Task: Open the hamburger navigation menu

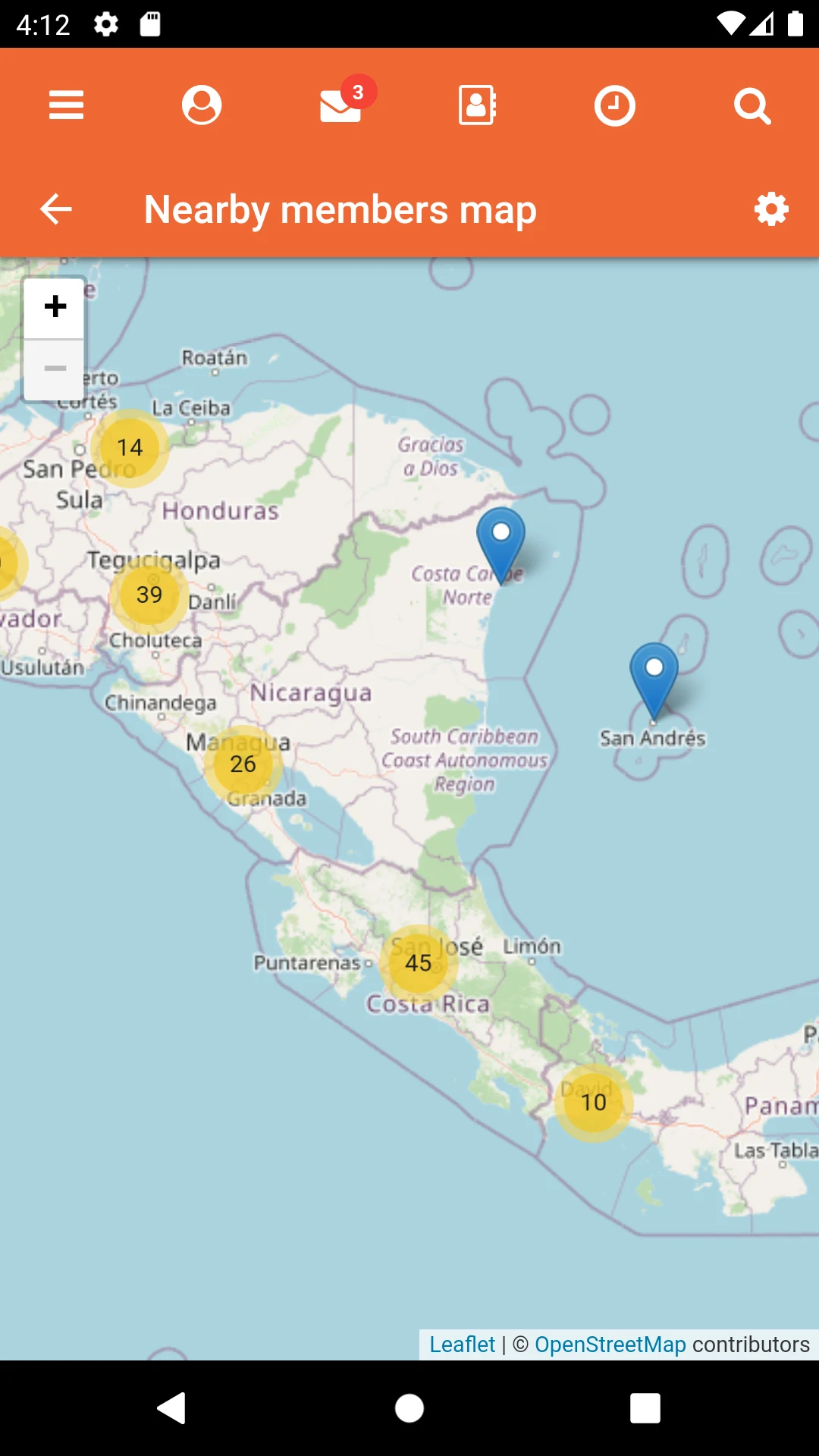Action: (x=66, y=105)
